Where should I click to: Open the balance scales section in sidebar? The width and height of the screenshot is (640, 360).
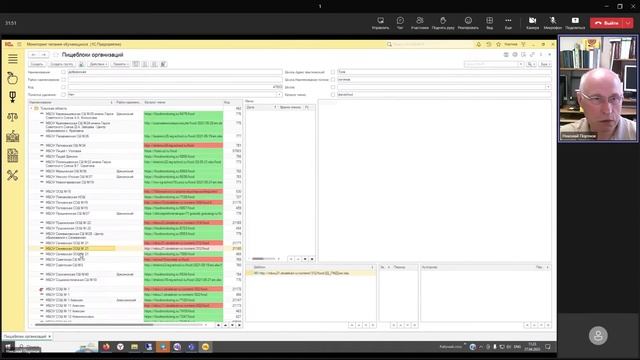tap(13, 117)
